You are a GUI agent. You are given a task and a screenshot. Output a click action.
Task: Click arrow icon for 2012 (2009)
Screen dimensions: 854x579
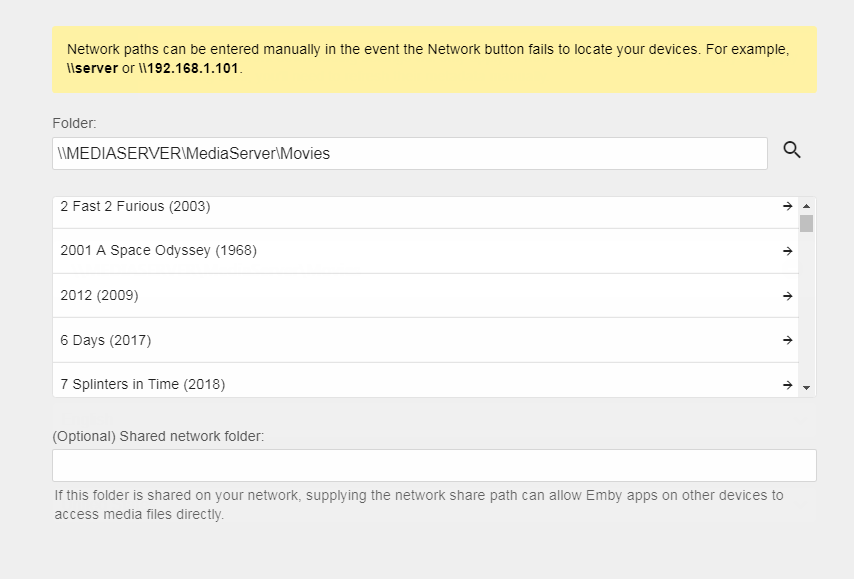788,296
